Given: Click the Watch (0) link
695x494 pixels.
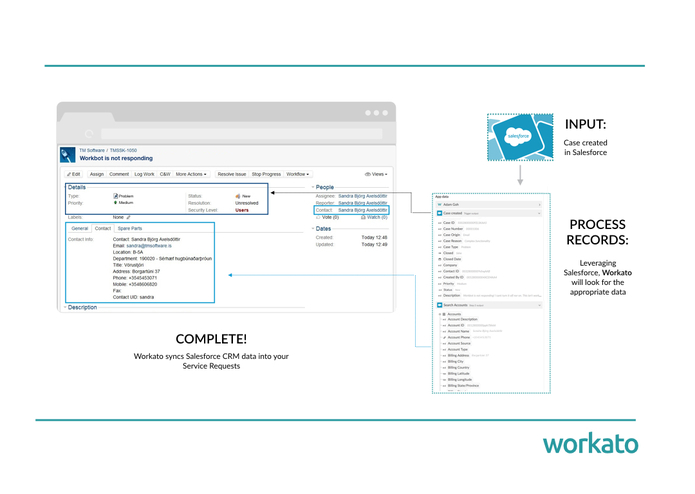Looking at the screenshot, I should coord(377,218).
